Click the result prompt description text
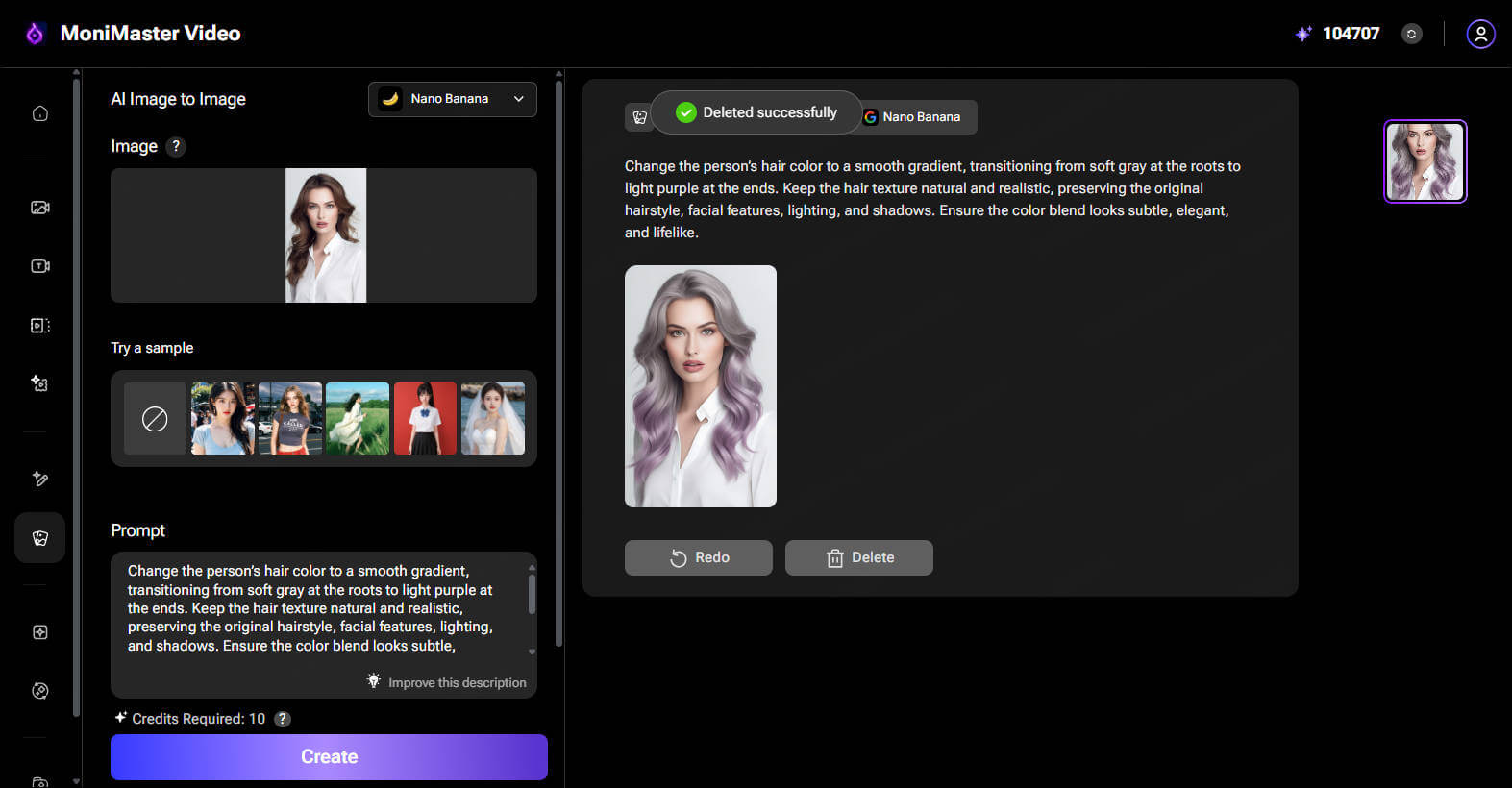The height and width of the screenshot is (788, 1512). (932, 199)
